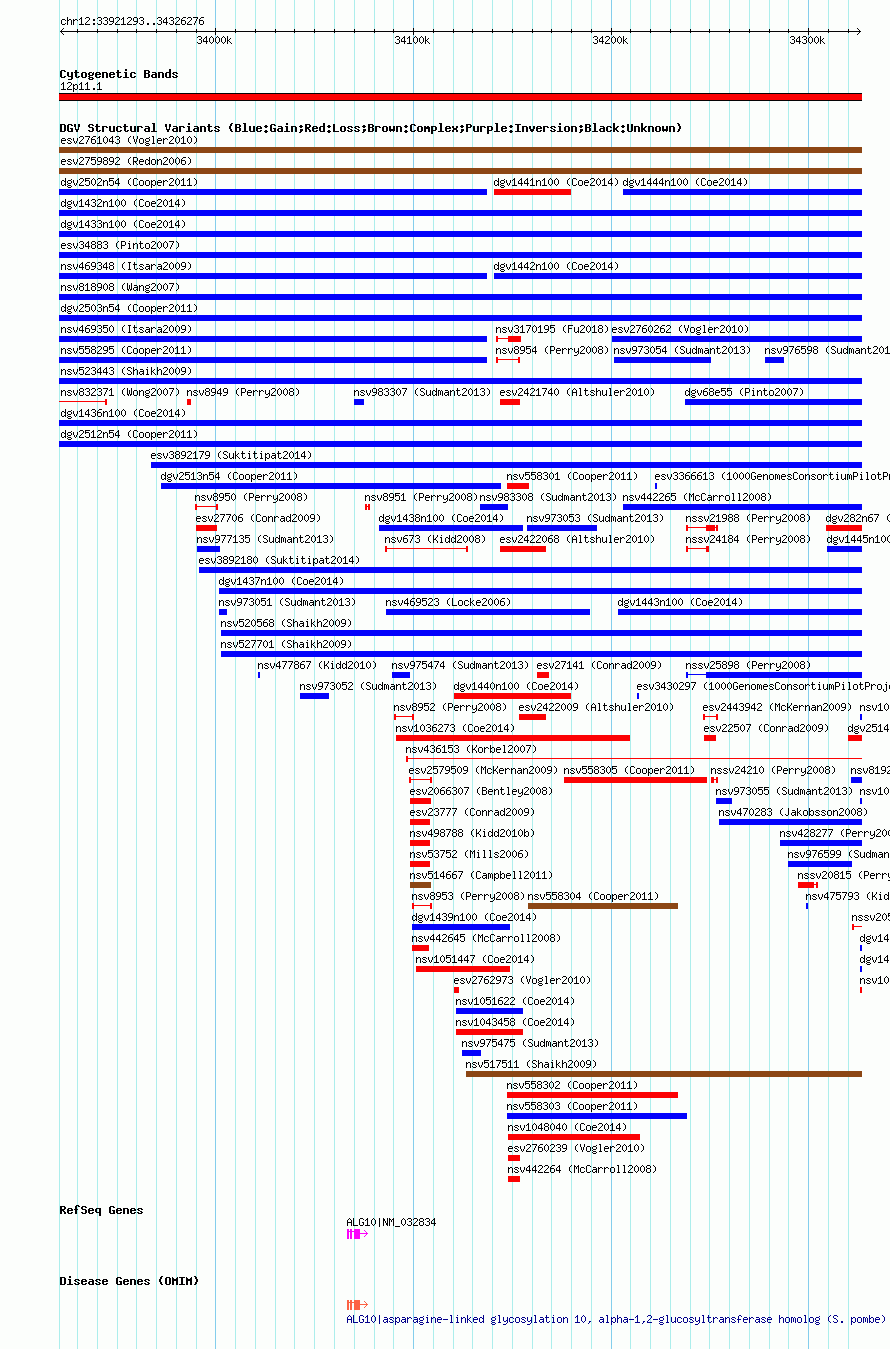This screenshot has width=890, height=1349.
Task: Click nsv469348 (Itsara2009) label
Action: tap(126, 266)
